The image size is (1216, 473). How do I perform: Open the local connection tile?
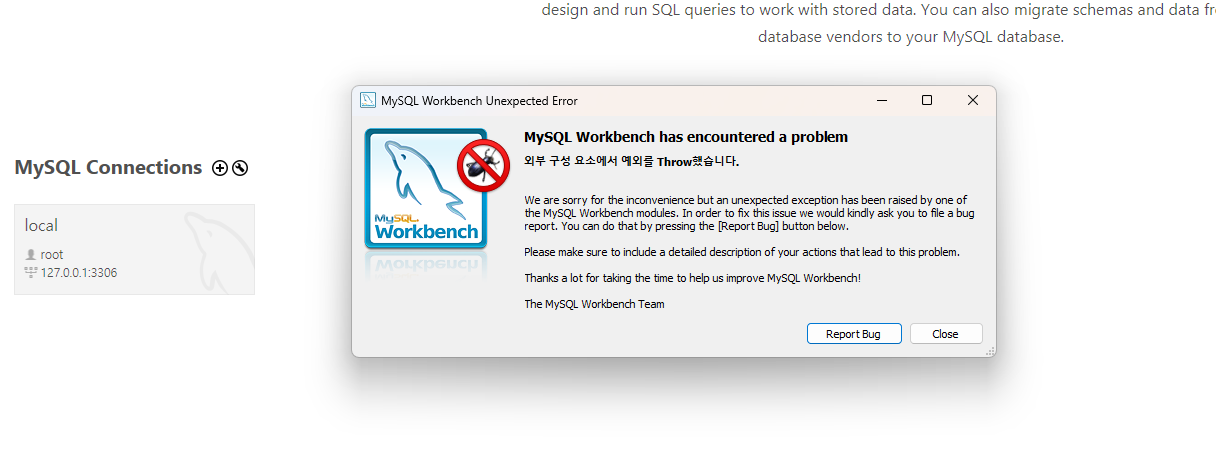134,249
